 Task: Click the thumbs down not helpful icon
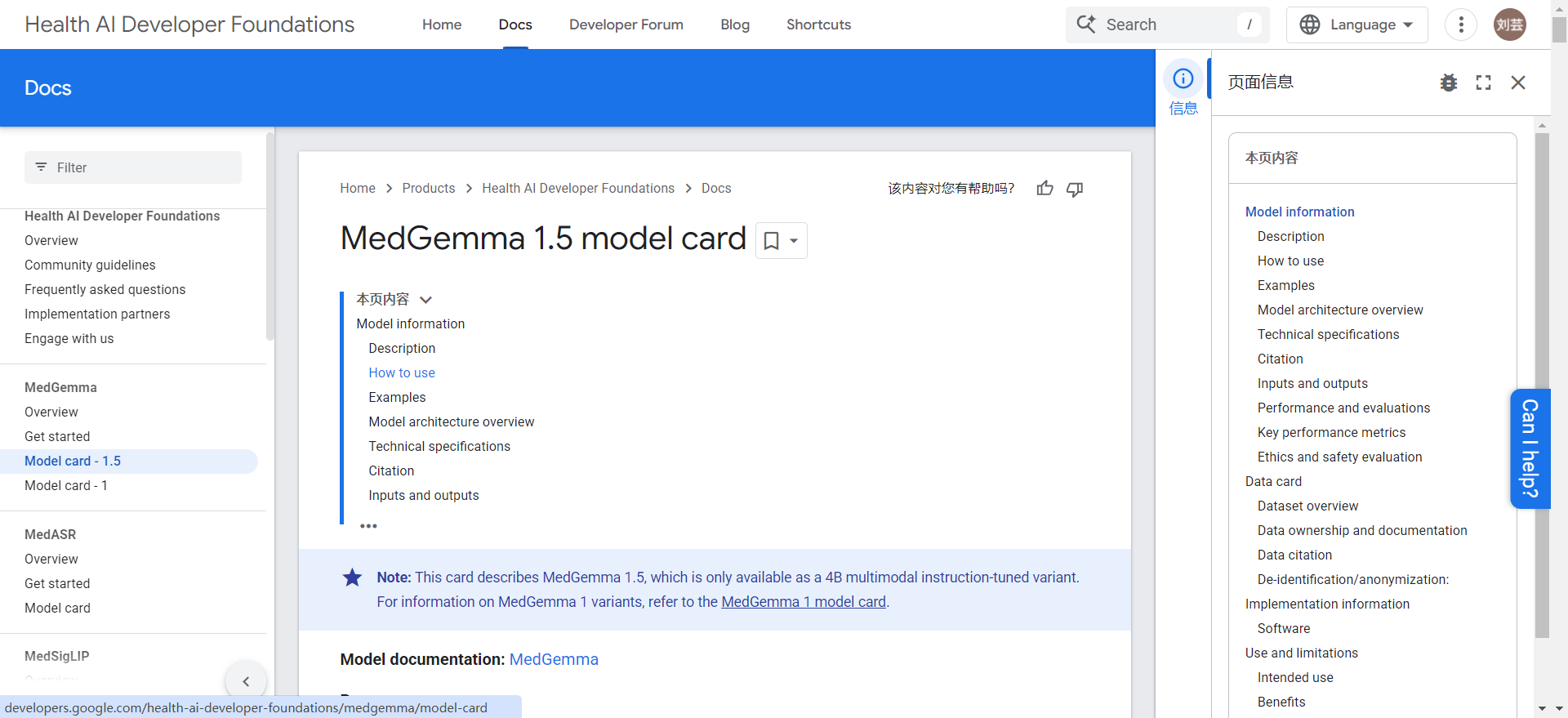click(x=1075, y=189)
